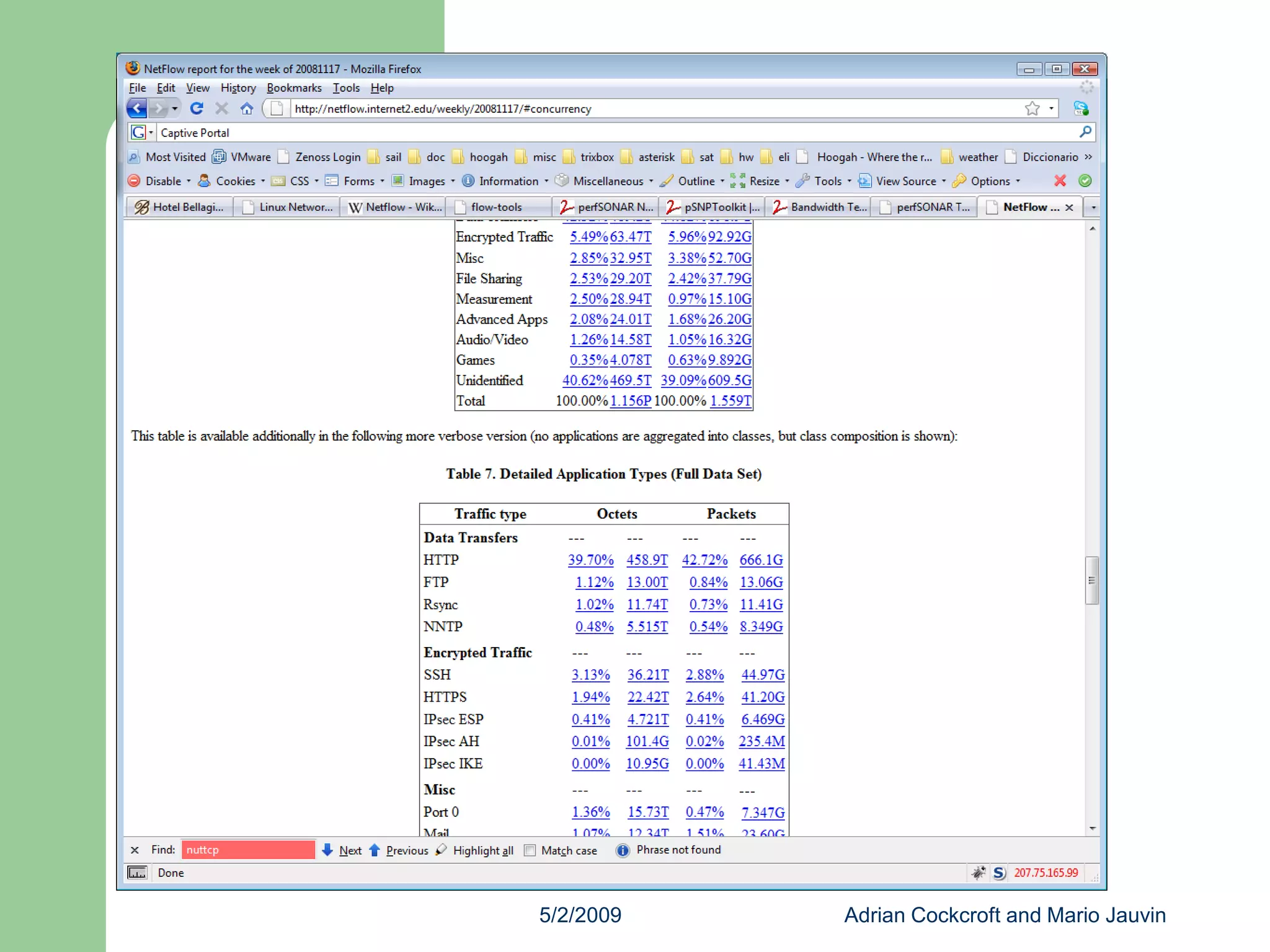Viewport: 1270px width, 952px height.
Task: Open the File menu
Action: click(x=137, y=87)
